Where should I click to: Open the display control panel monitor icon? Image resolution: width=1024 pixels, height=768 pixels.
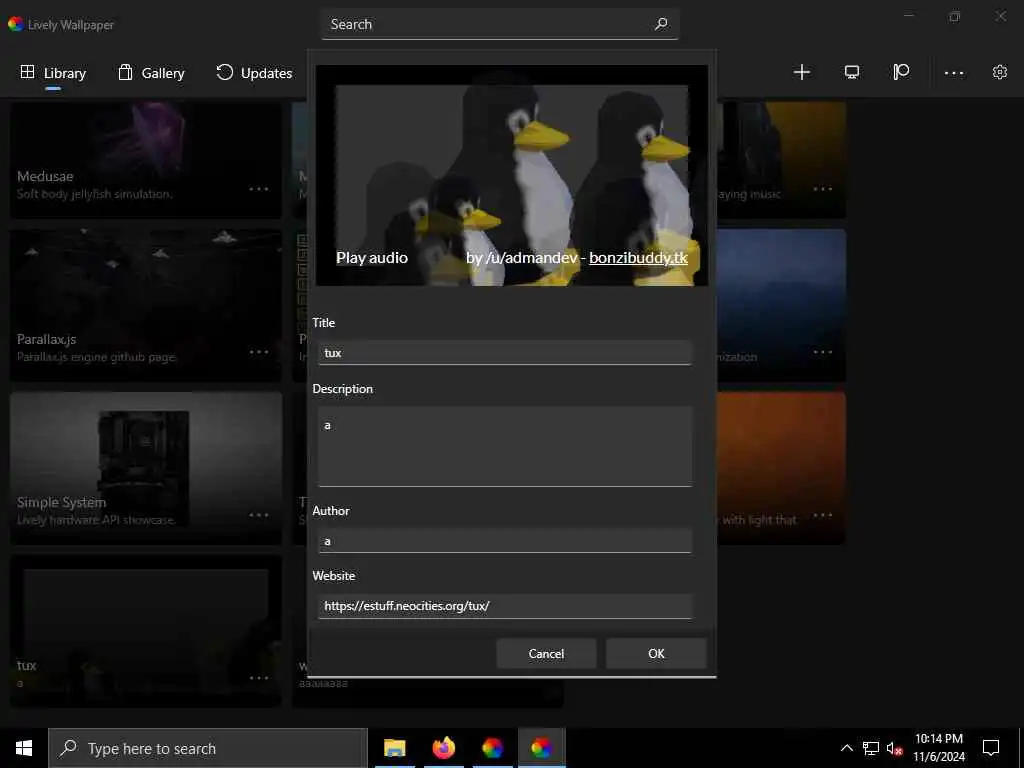click(x=852, y=72)
